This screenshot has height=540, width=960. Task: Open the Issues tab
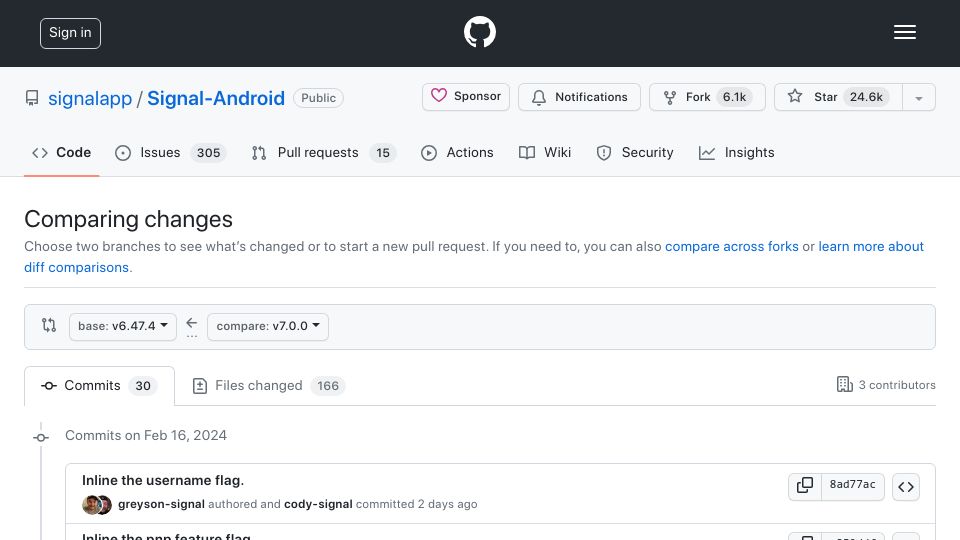[171, 152]
